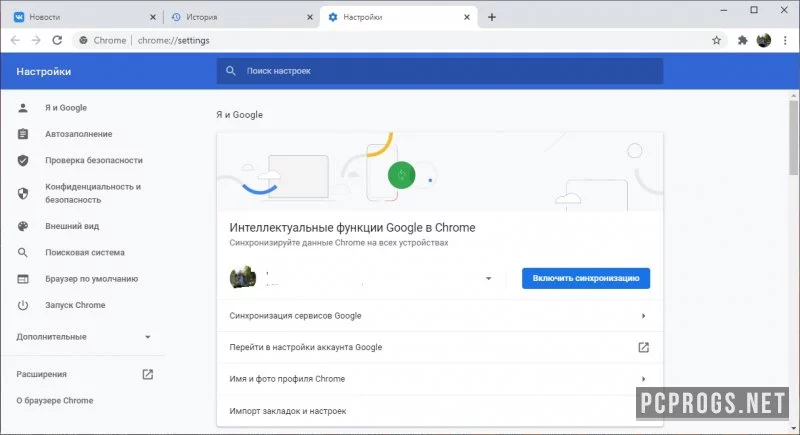Click the power icon for Запуск Chrome

pos(23,305)
